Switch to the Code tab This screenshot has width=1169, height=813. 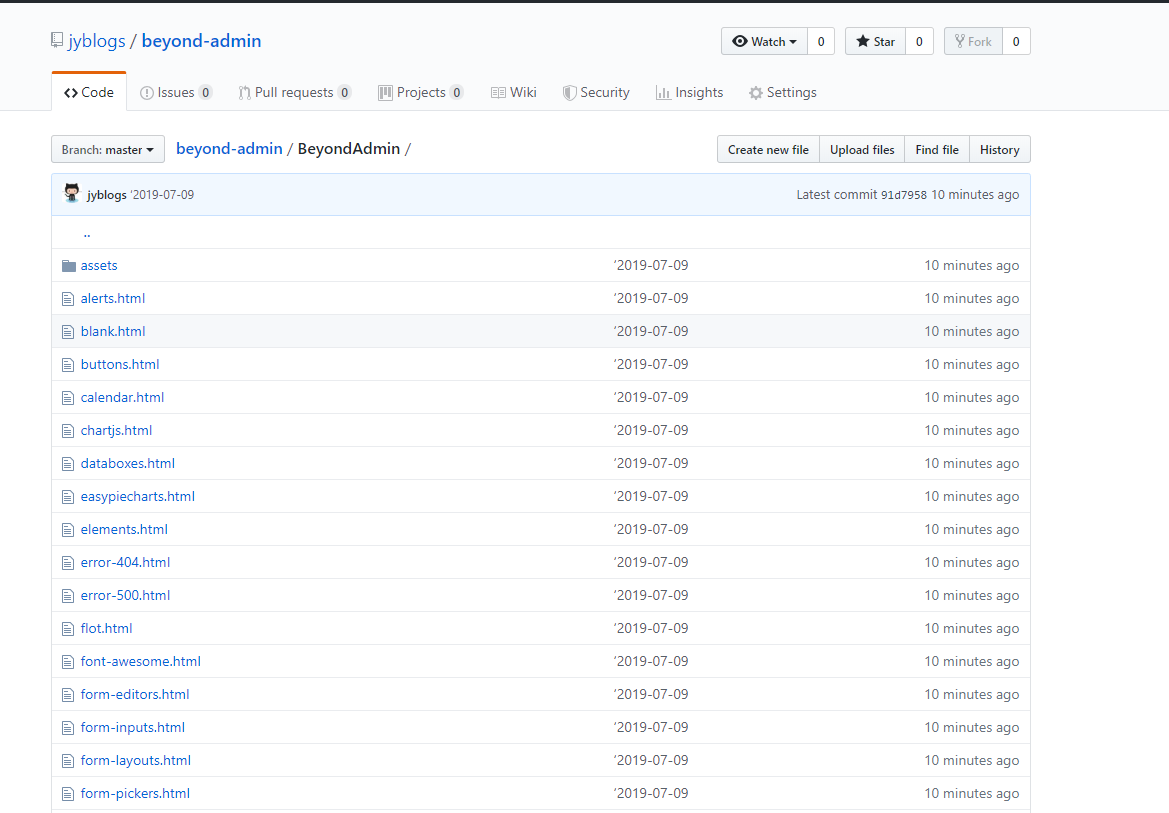(89, 92)
